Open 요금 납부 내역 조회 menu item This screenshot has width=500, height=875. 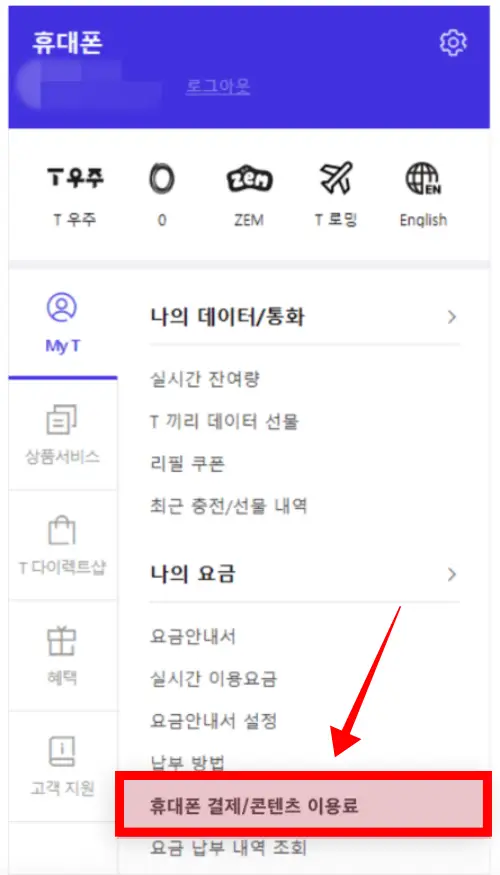click(228, 848)
